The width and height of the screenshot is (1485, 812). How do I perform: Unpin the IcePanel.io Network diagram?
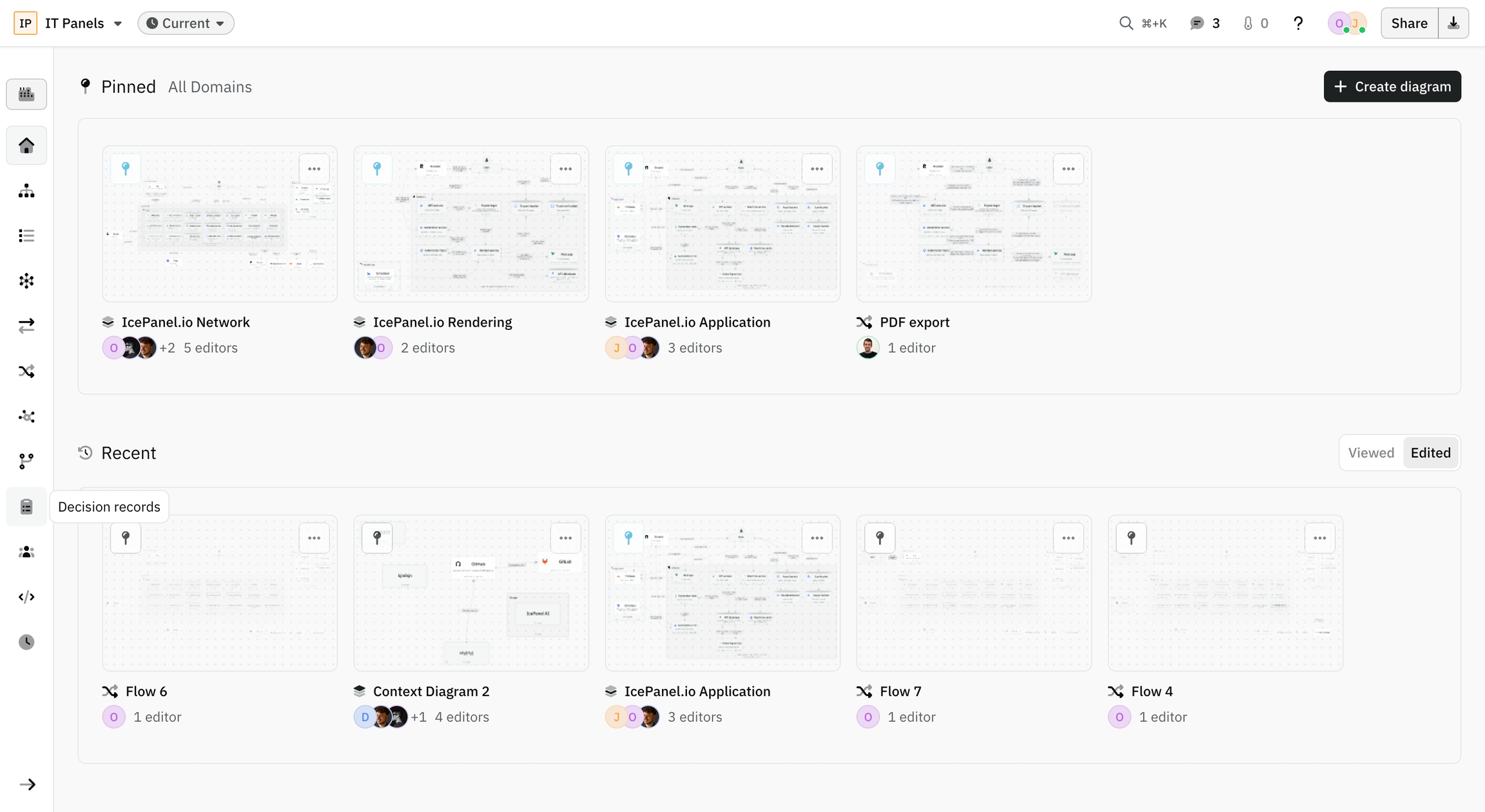pyautogui.click(x=126, y=169)
